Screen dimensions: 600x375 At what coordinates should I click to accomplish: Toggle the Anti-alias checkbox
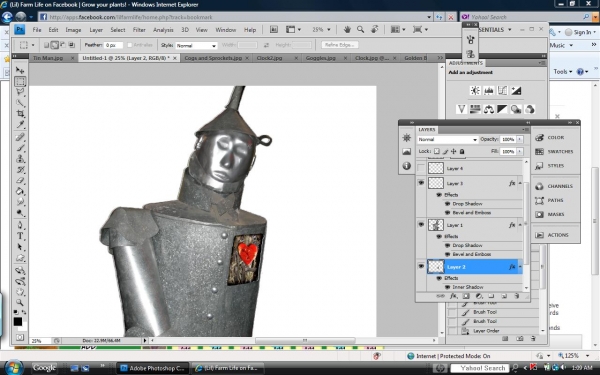tap(130, 45)
